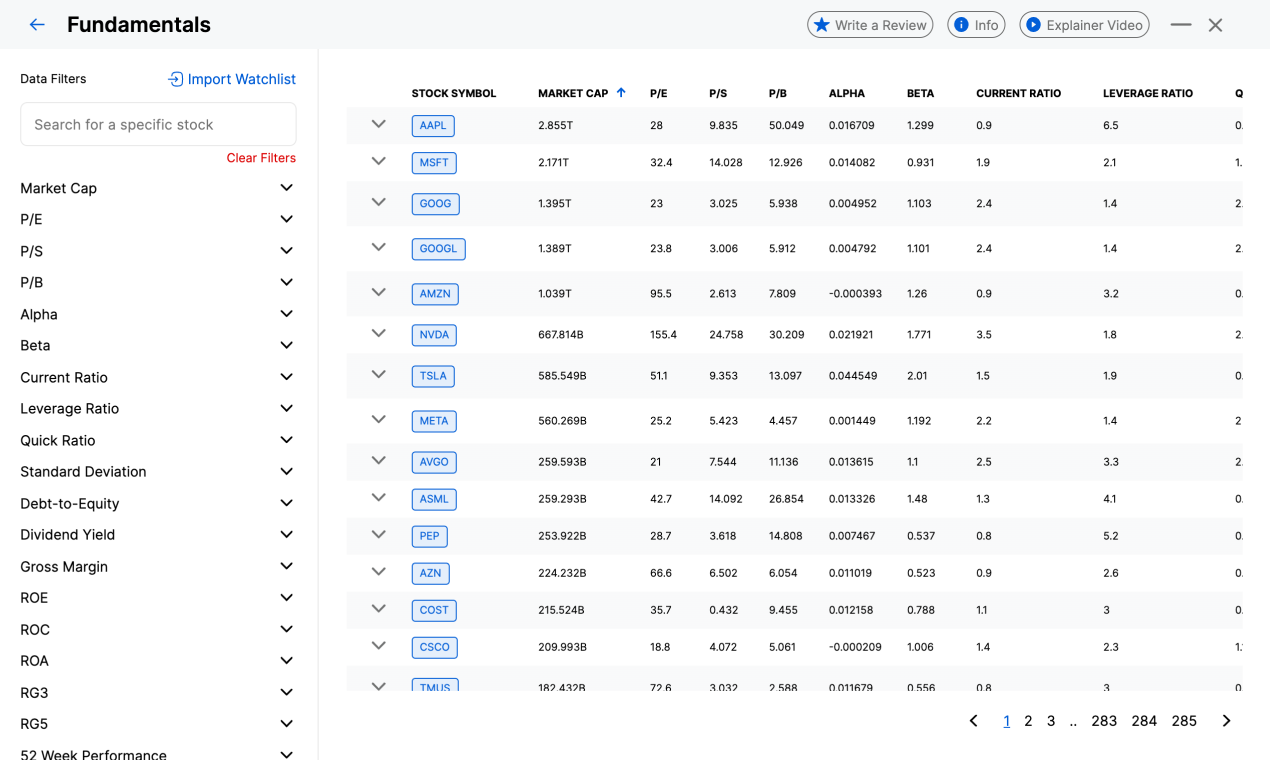Screen dimensions: 1270x760
Task: Open the Info button
Action: pos(976,25)
